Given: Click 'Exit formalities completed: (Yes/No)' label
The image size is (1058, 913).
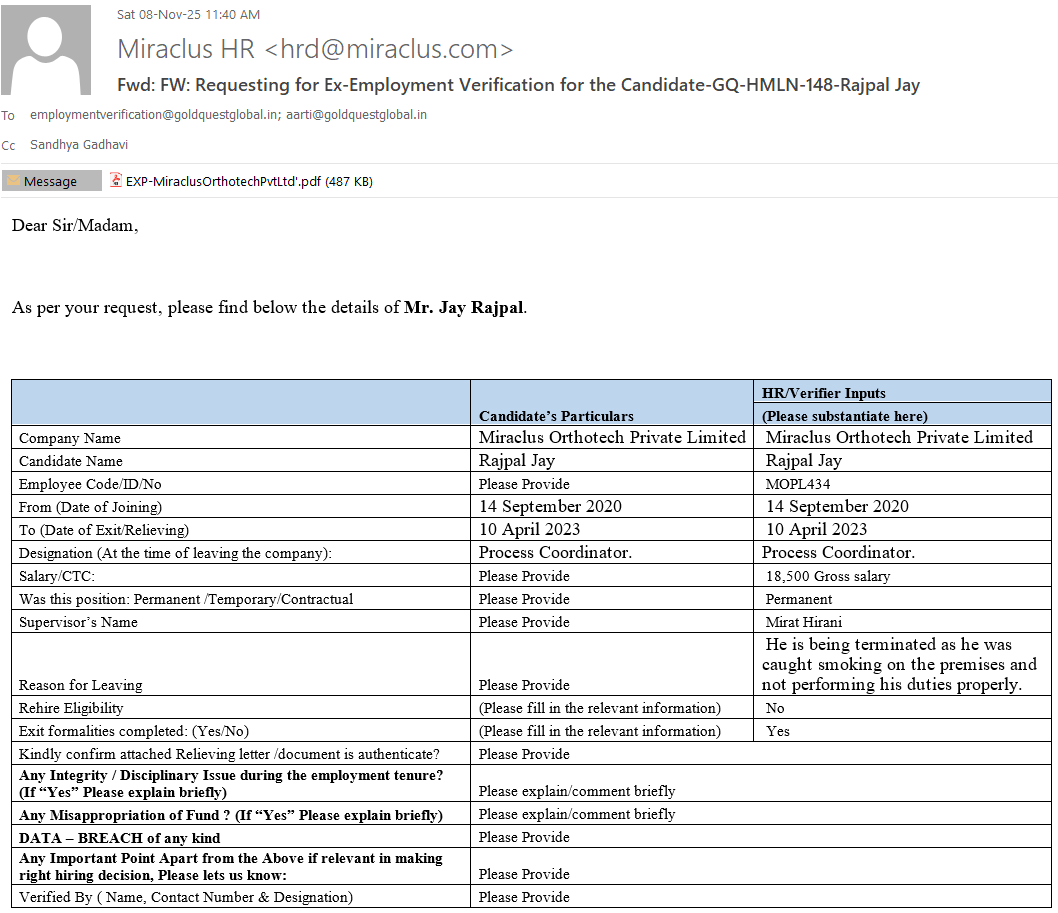Looking at the screenshot, I should (134, 731).
